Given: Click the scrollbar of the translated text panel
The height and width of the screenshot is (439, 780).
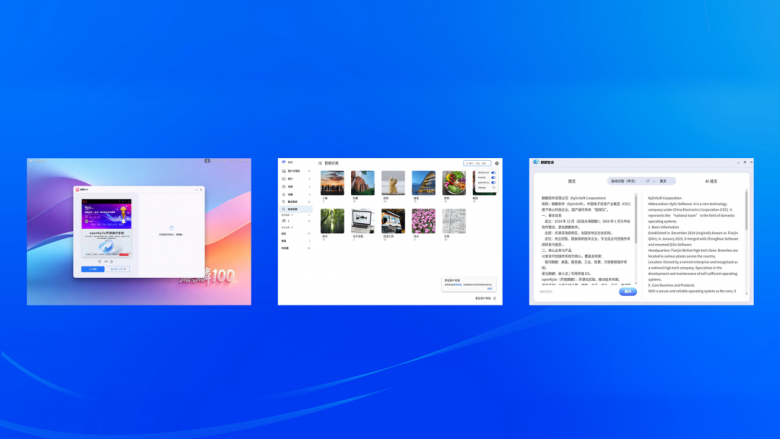Looking at the screenshot, I should (x=746, y=210).
